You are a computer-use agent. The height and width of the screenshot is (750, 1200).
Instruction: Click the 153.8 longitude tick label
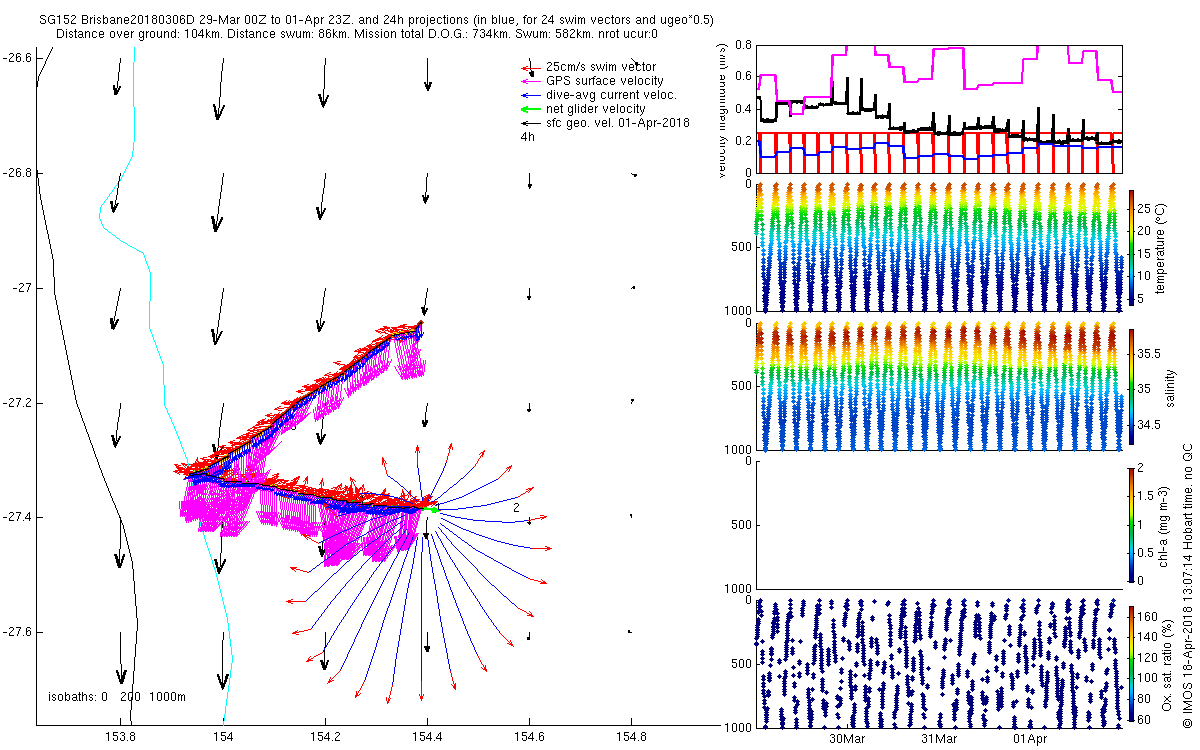[x=121, y=738]
